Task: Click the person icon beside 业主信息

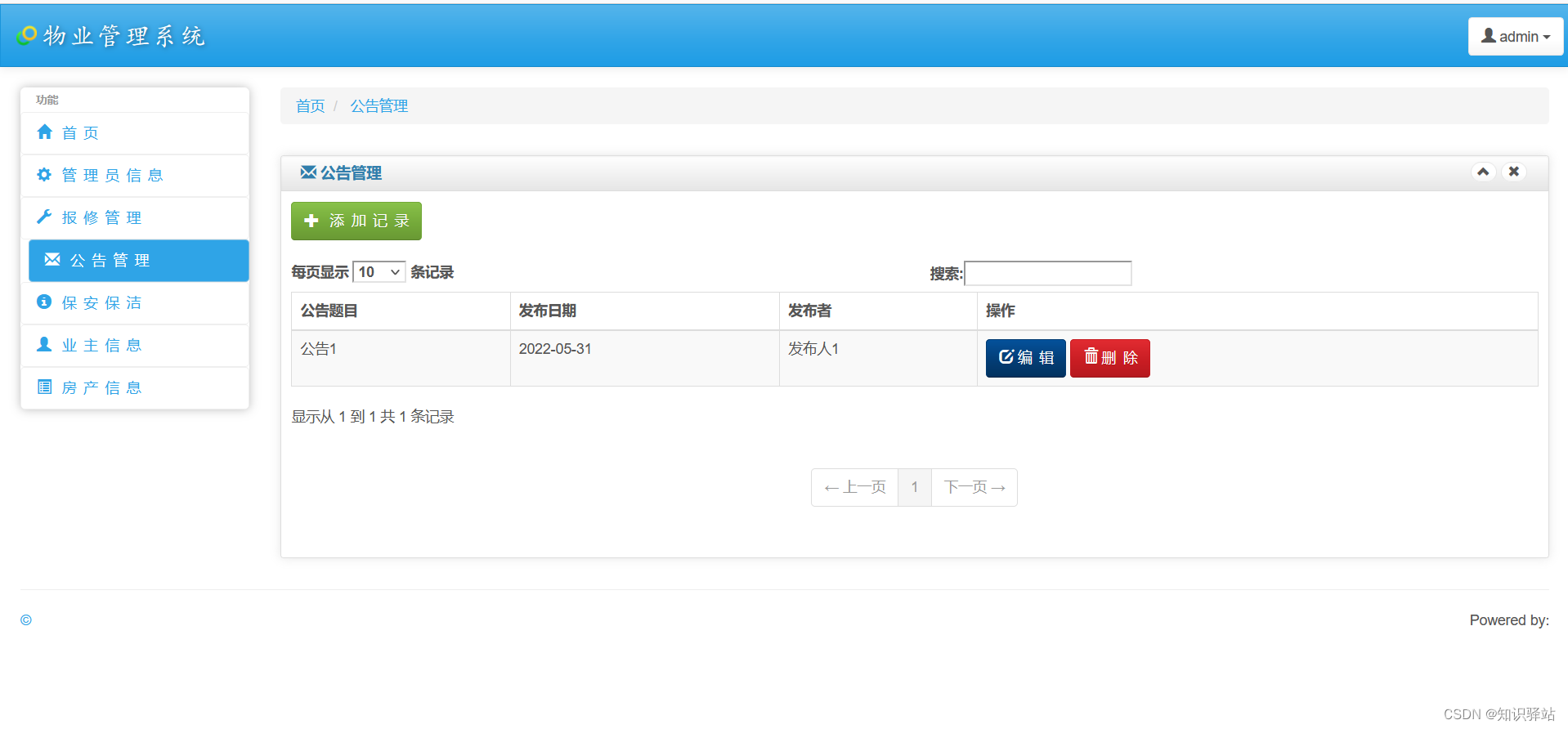Action: 44,344
